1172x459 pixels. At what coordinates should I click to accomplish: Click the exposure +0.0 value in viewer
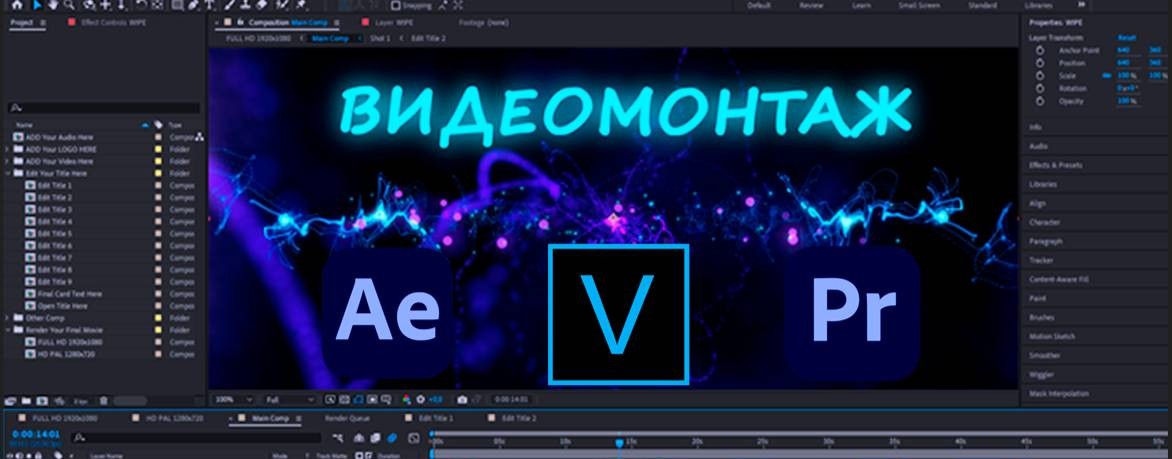[434, 400]
